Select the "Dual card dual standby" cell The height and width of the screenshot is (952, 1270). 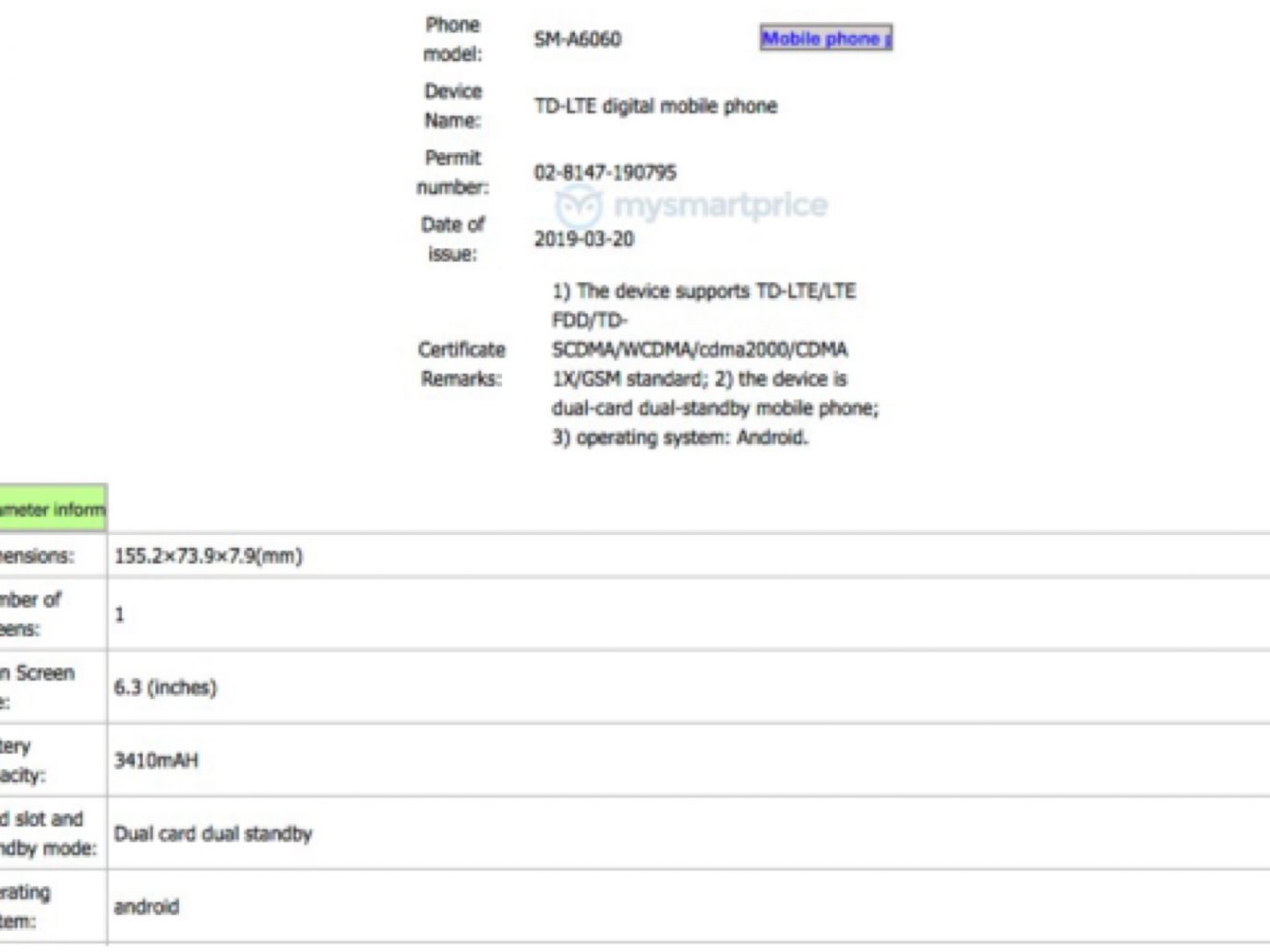click(x=213, y=834)
